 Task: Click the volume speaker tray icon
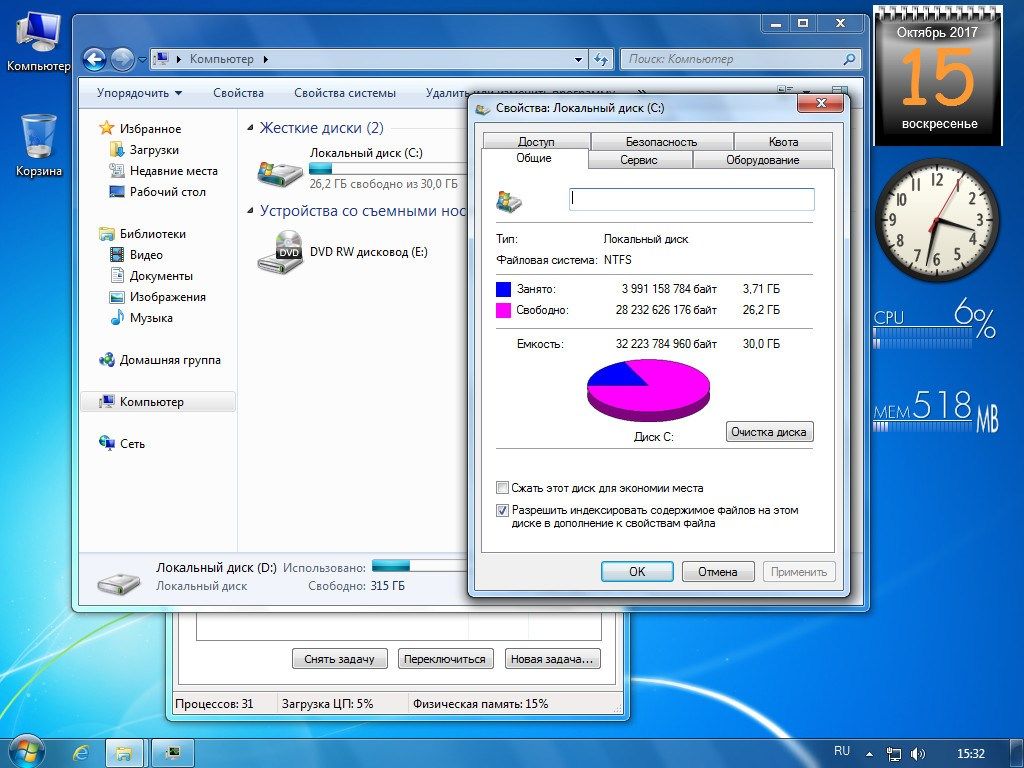918,754
